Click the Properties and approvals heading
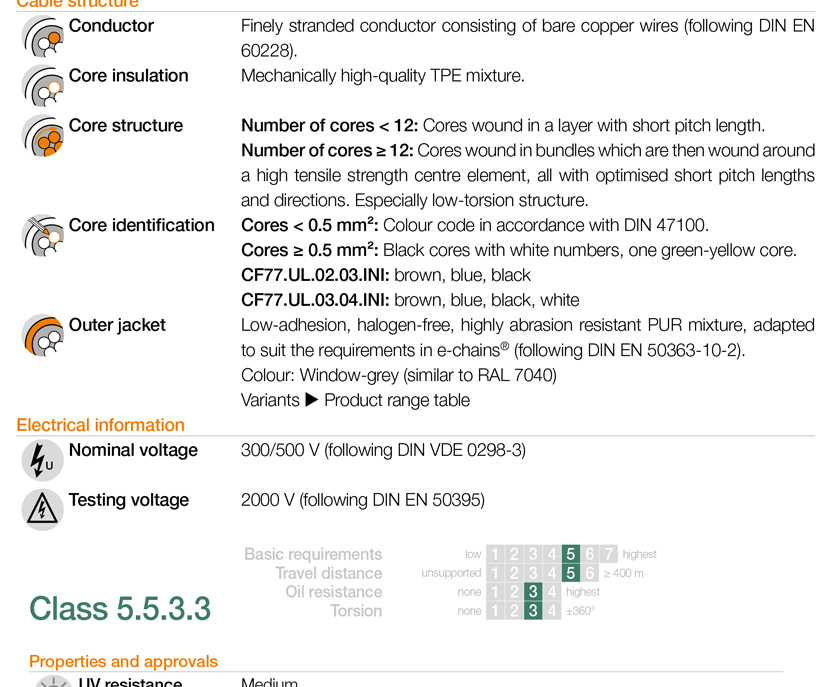Image resolution: width=830 pixels, height=687 pixels. click(123, 662)
